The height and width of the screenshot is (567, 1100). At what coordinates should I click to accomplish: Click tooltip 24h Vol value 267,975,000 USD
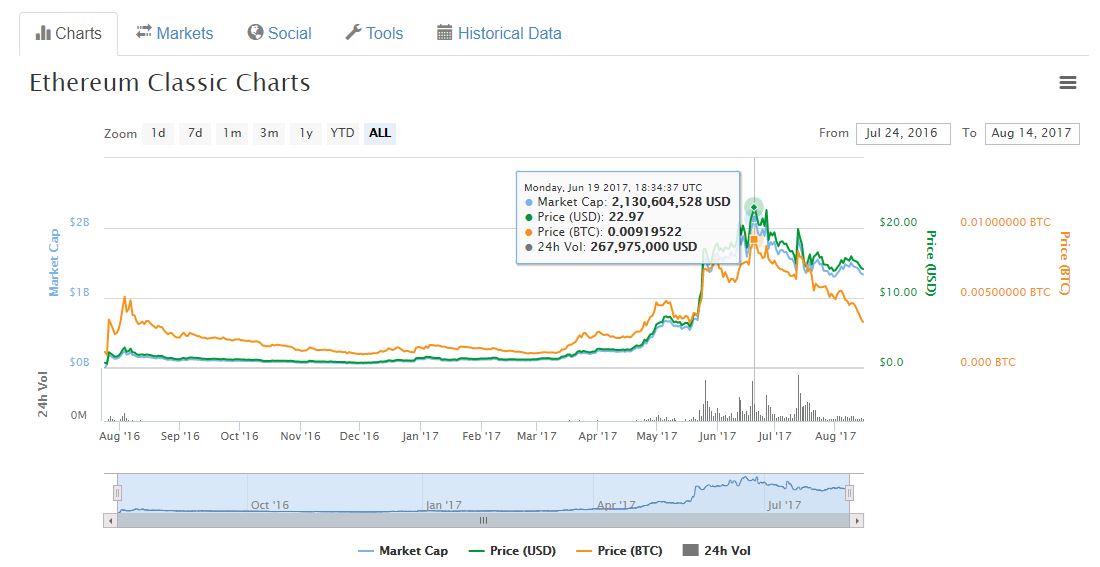[643, 246]
